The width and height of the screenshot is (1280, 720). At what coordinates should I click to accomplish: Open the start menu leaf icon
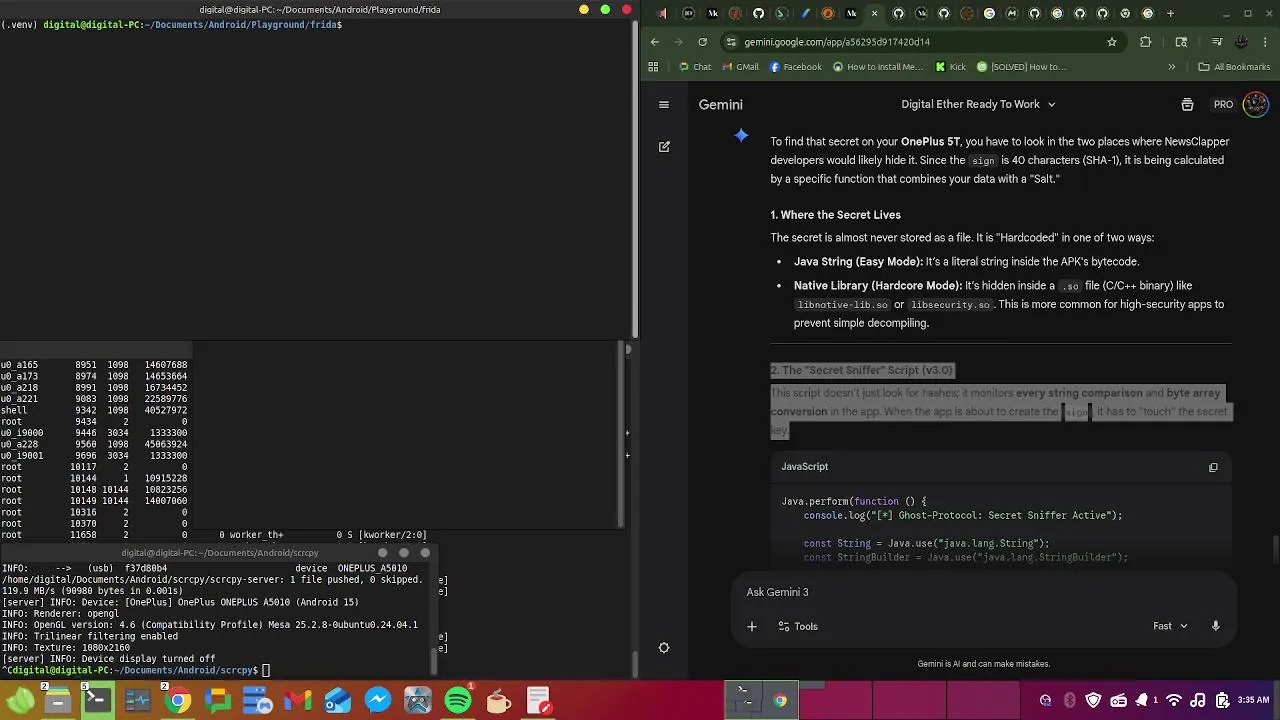click(20, 700)
